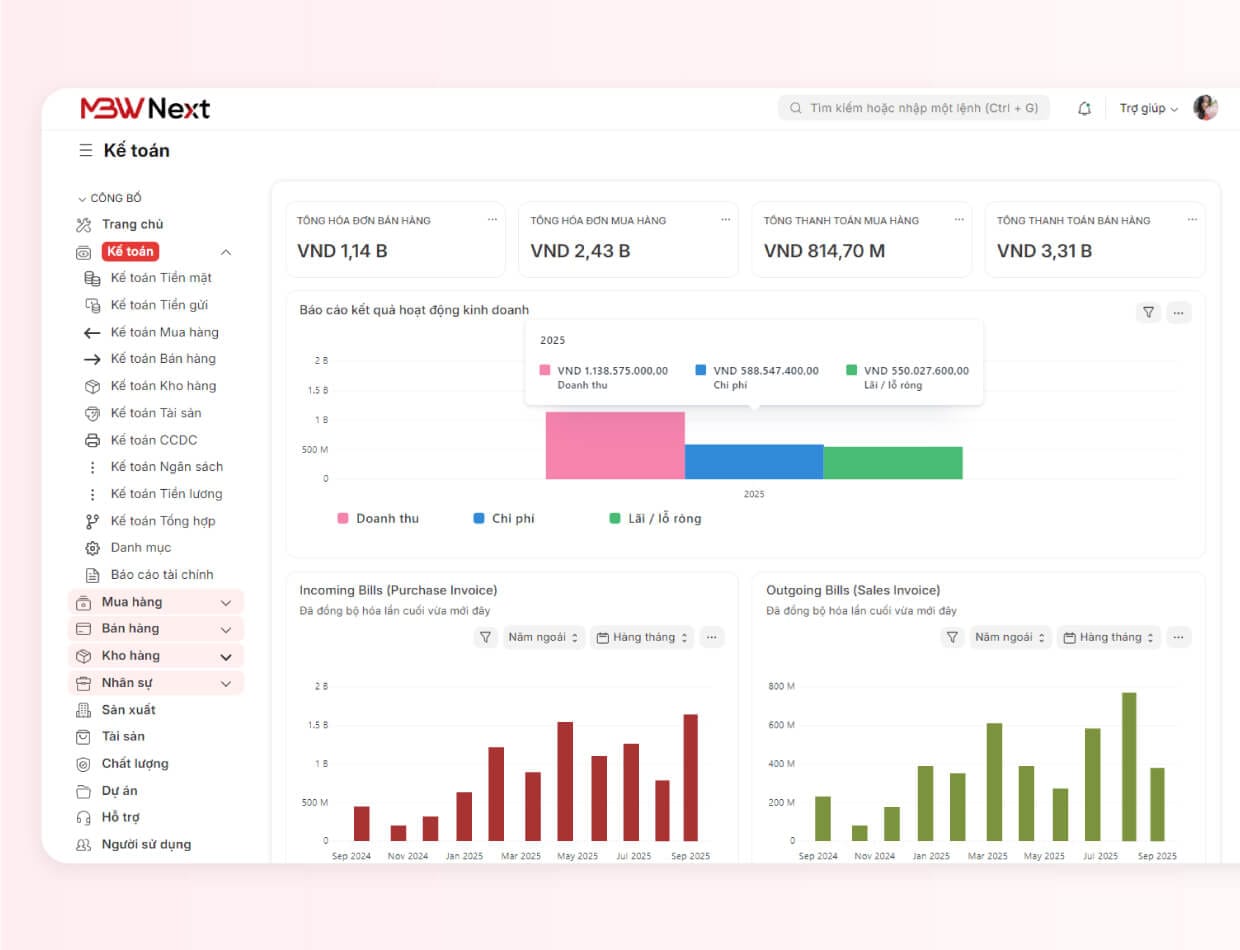1240x950 pixels.
Task: Open Kế toán Tiền mặt in sidebar
Action: [160, 278]
